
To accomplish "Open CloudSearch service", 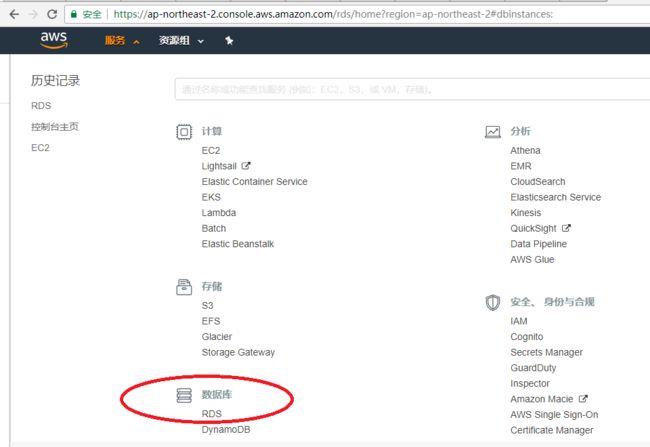I will (538, 182).
